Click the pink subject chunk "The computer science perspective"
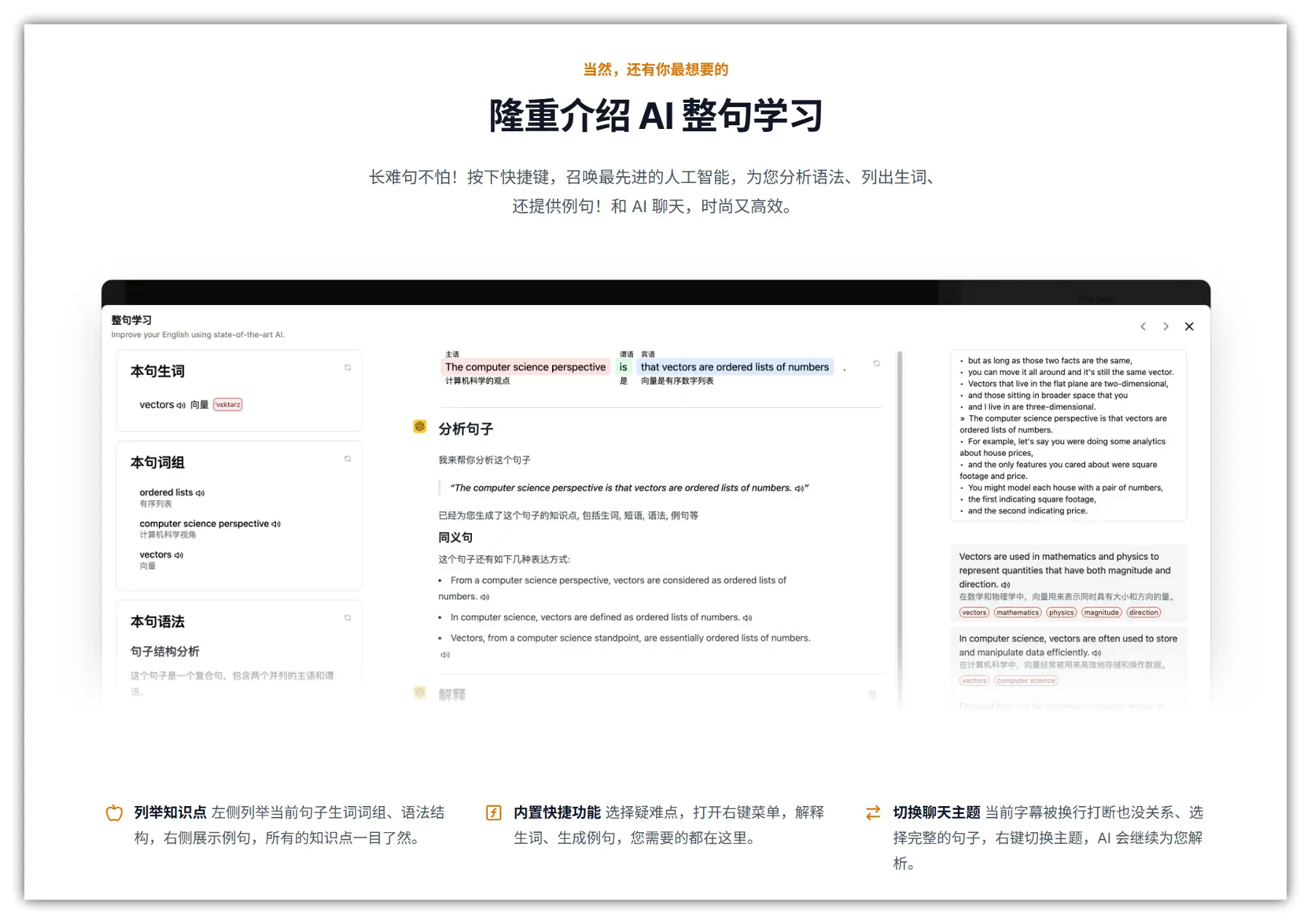The height and width of the screenshot is (924, 1311). pyautogui.click(x=525, y=367)
